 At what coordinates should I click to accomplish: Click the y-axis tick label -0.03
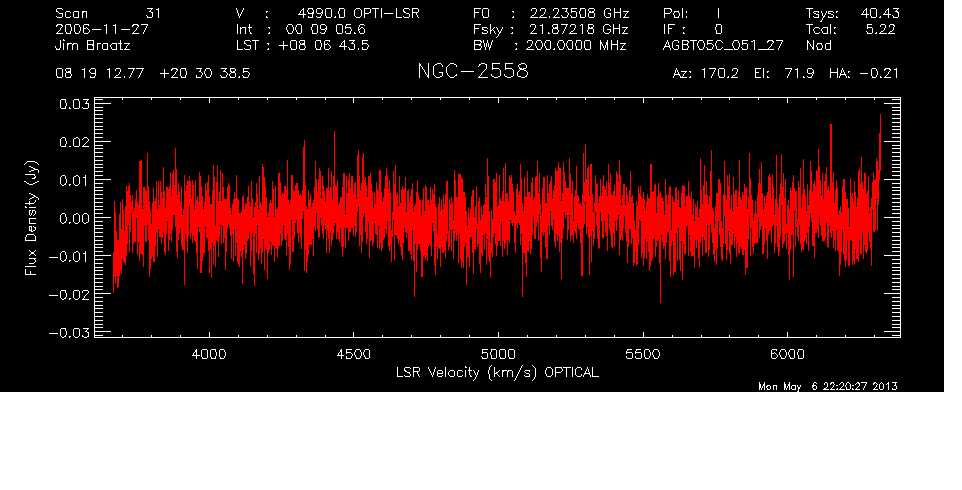coord(69,333)
